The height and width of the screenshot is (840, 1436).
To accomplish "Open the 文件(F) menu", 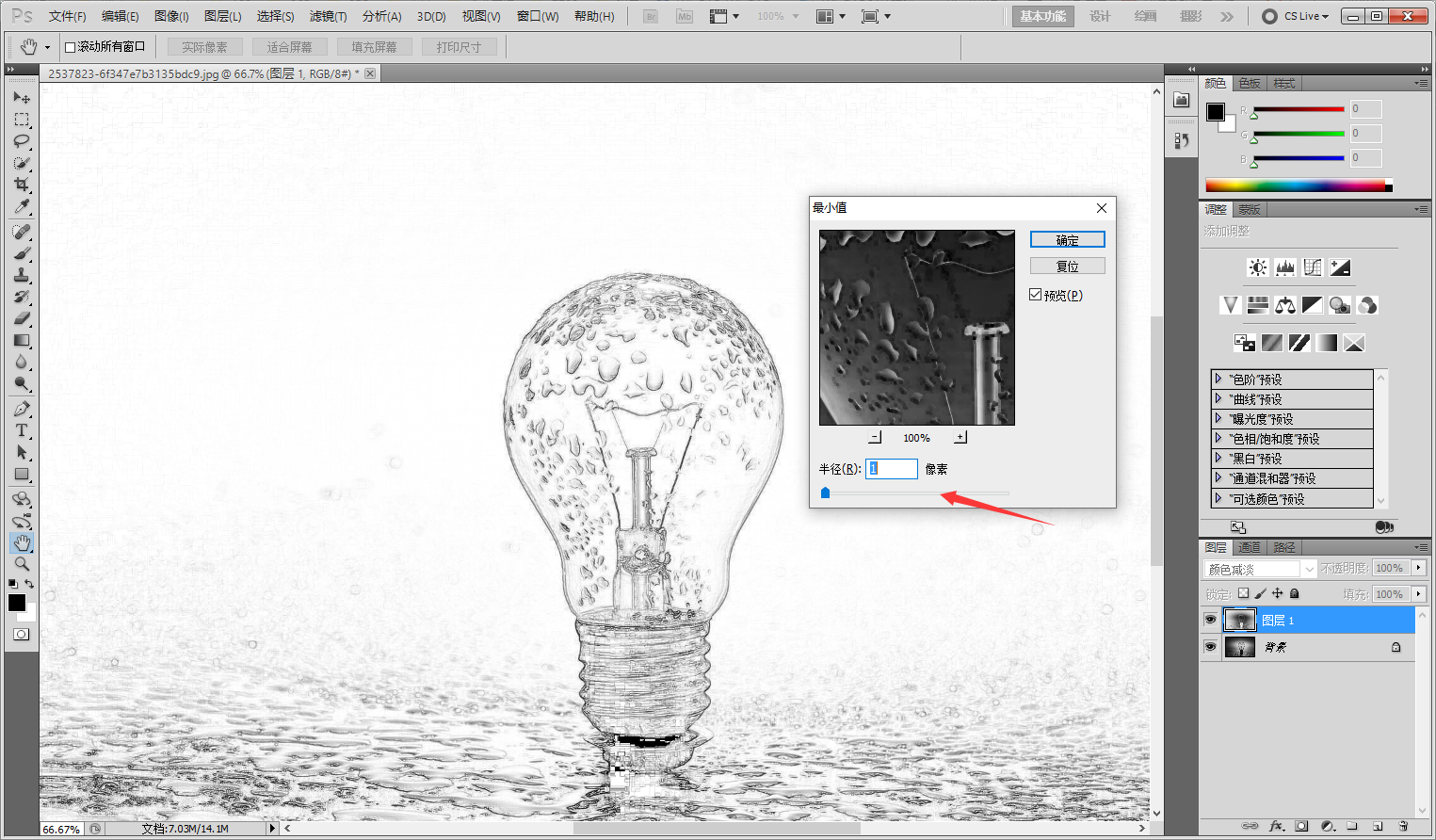I will (67, 16).
